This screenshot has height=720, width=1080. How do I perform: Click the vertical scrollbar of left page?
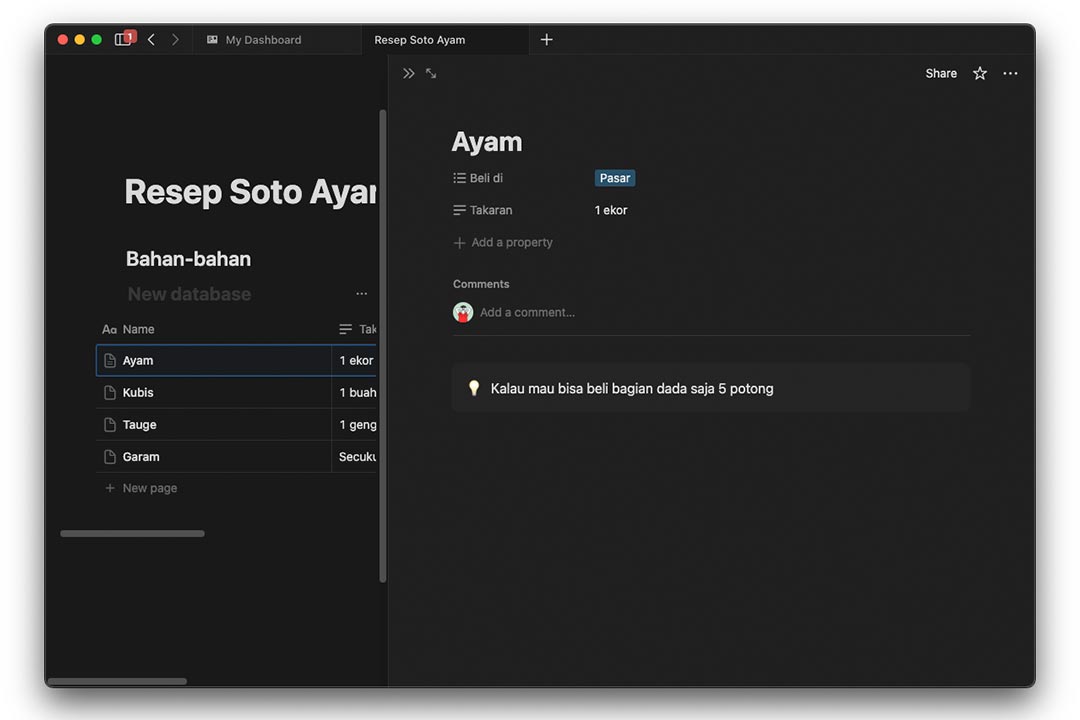(382, 346)
